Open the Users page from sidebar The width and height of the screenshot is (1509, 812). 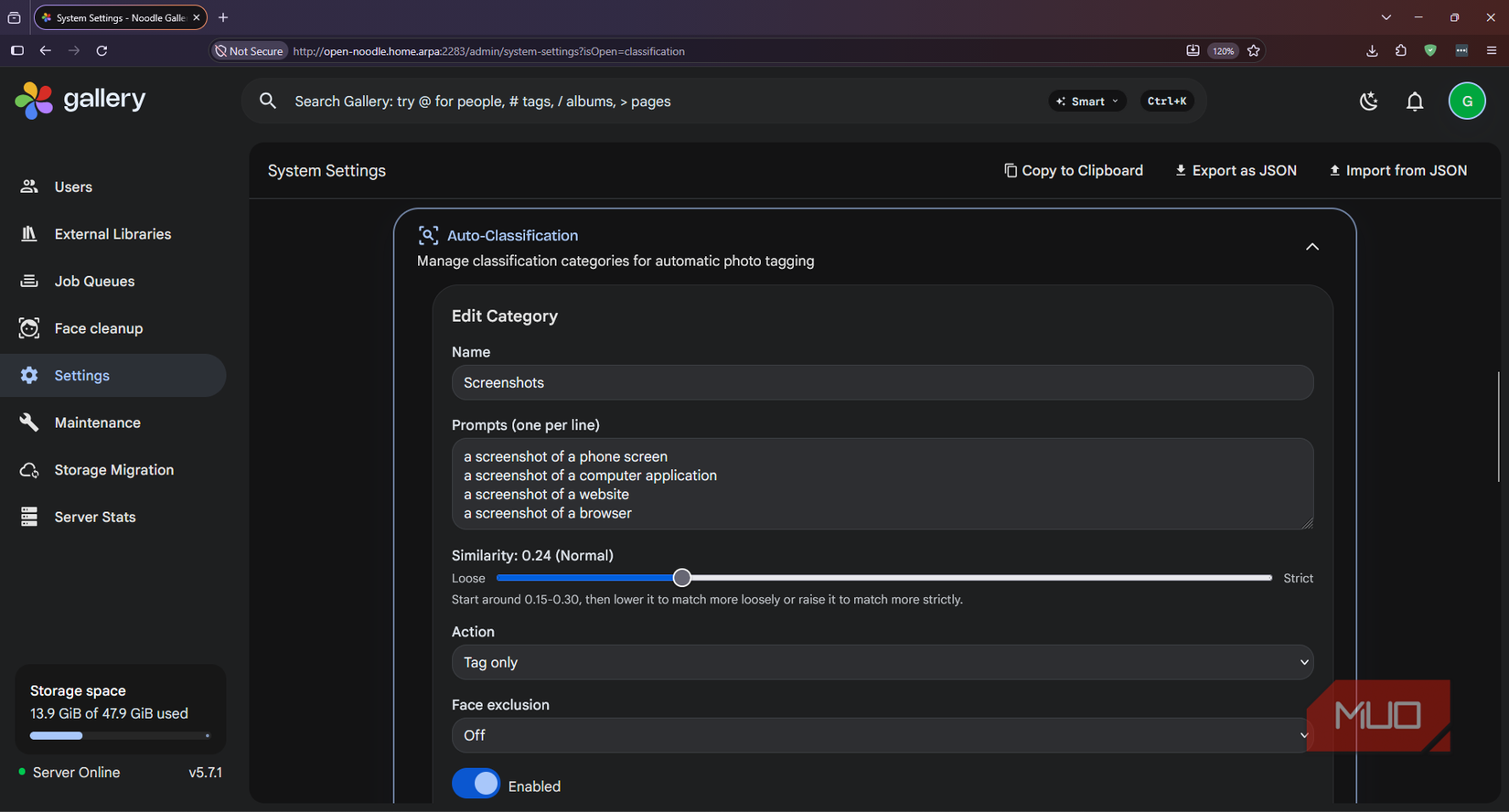click(113, 187)
